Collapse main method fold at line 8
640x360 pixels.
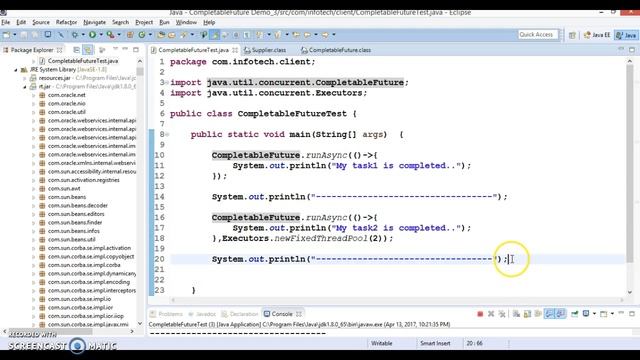167,134
